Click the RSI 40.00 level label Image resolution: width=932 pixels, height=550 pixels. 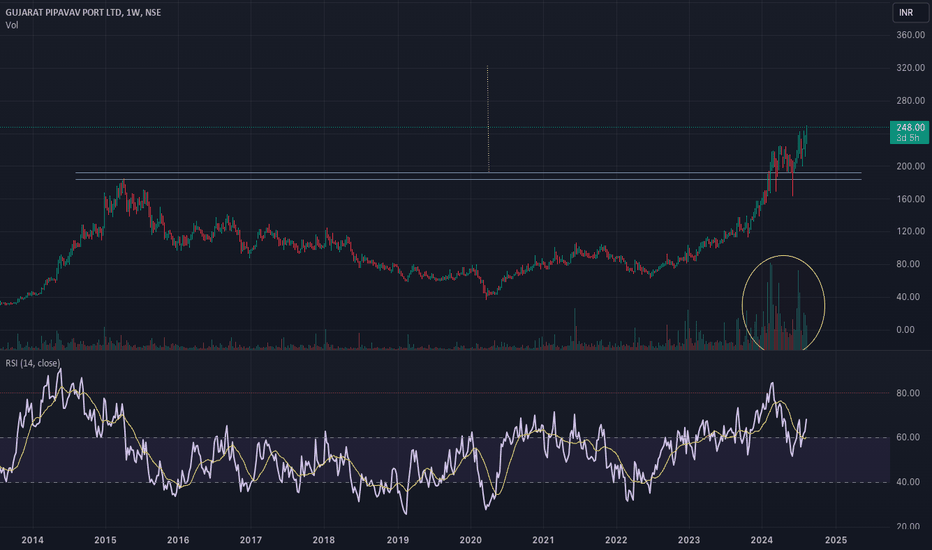tap(908, 482)
